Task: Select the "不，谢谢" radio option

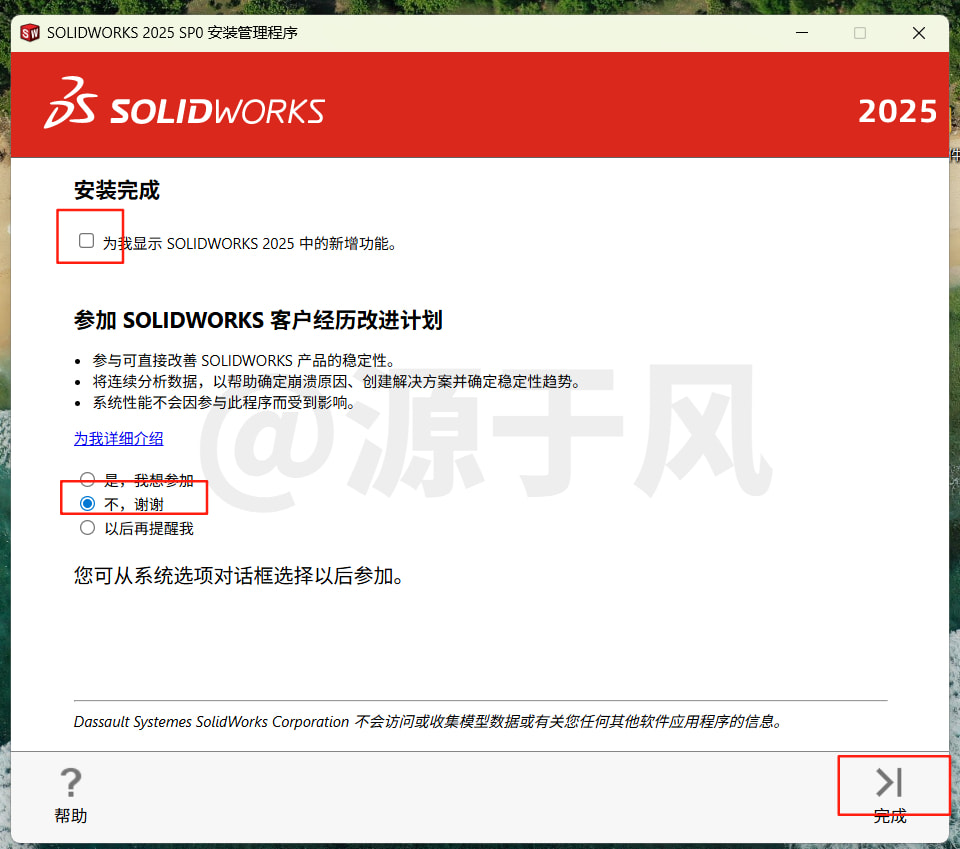Action: pyautogui.click(x=88, y=504)
